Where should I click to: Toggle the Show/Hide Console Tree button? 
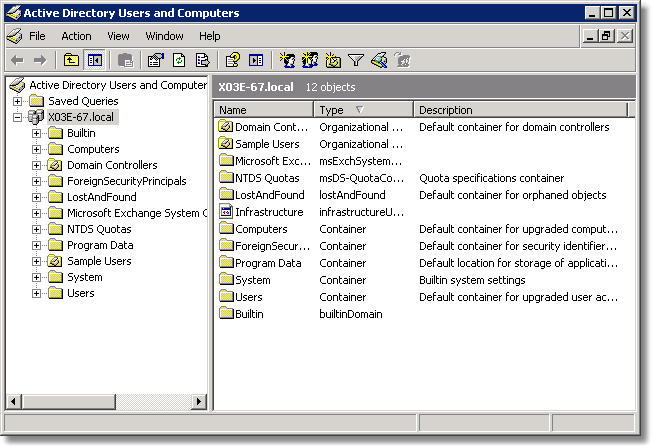tap(95, 61)
